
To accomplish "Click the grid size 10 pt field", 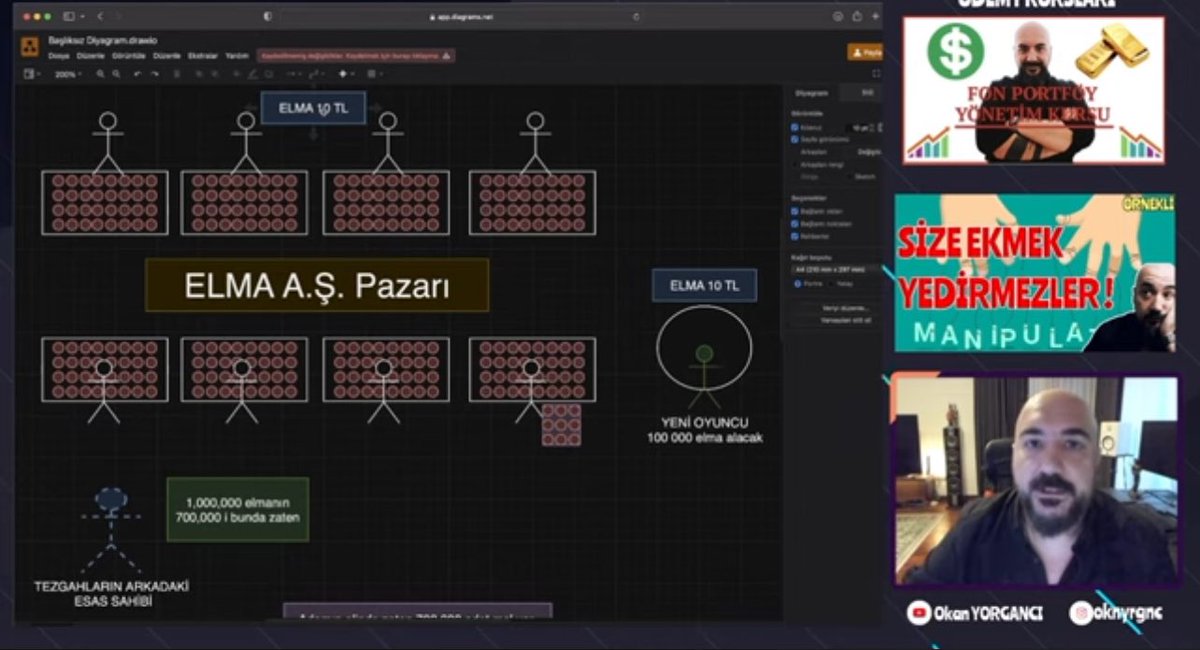I will 861,128.
